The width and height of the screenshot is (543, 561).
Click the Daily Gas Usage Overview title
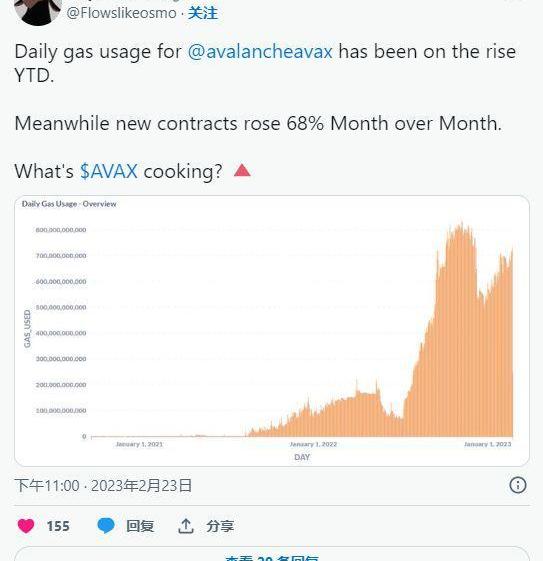pos(69,204)
